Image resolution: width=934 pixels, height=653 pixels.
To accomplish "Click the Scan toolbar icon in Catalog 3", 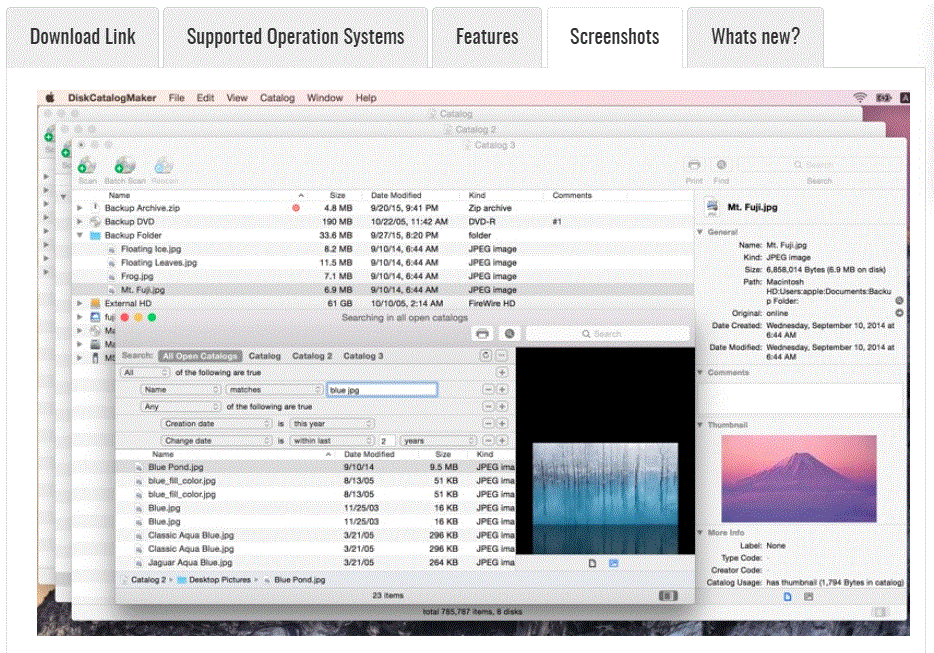I will click(x=87, y=165).
